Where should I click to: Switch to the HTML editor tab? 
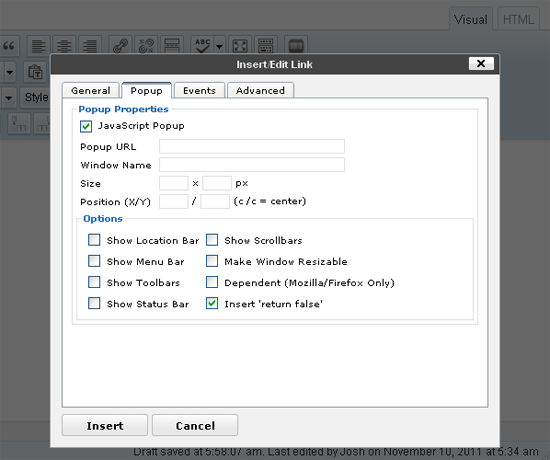(518, 19)
